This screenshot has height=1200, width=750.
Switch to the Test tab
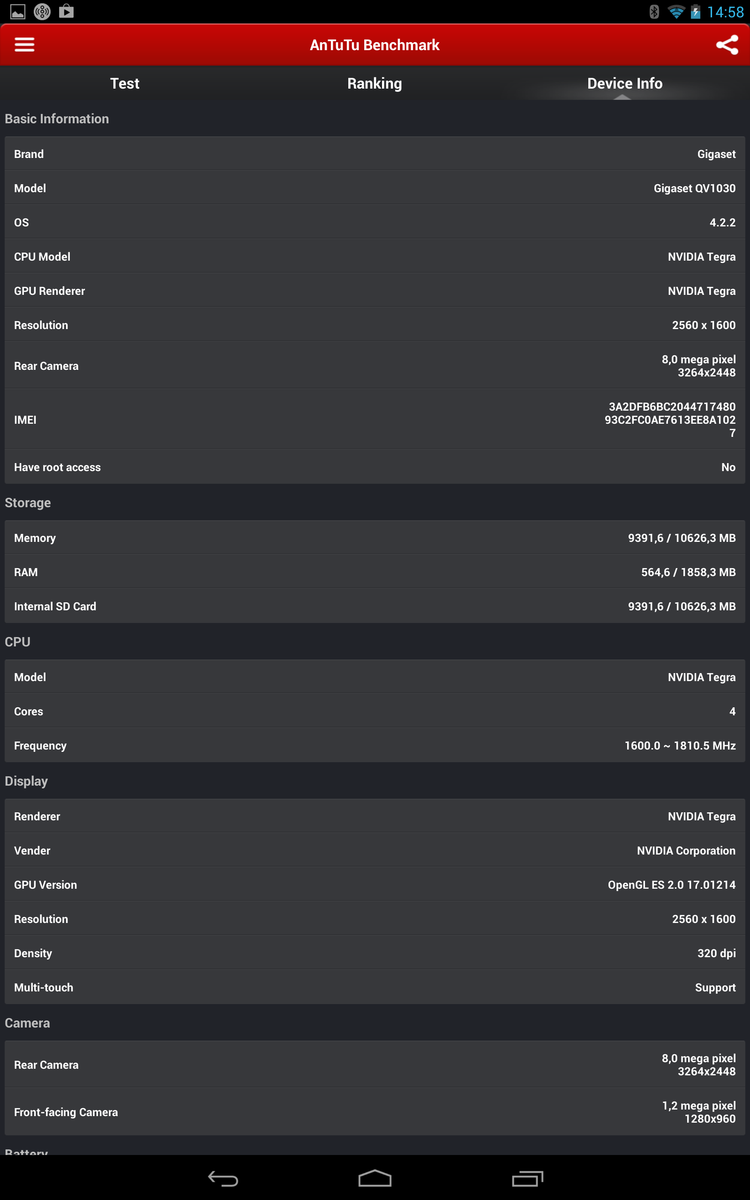click(125, 84)
